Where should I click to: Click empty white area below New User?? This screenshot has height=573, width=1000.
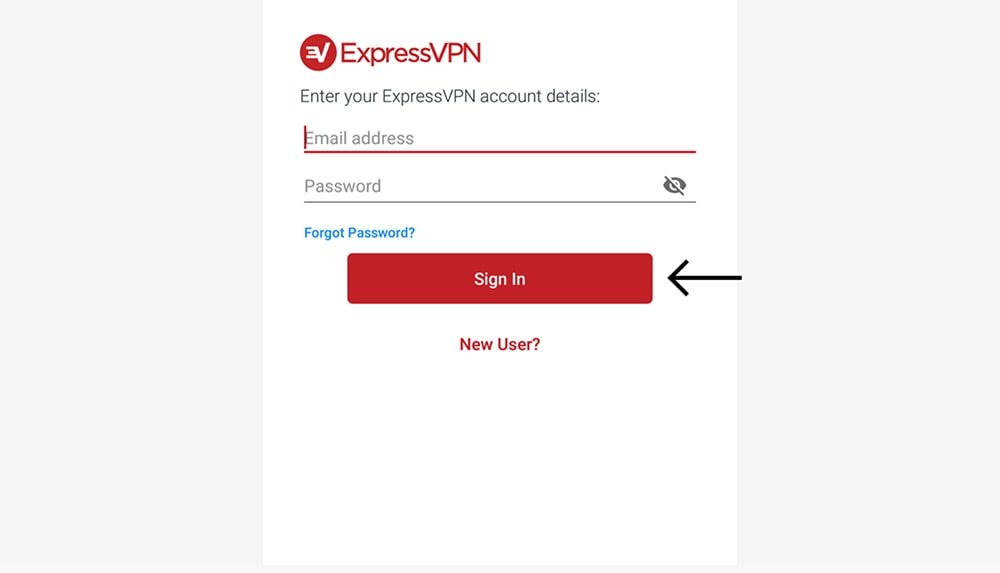tap(499, 459)
